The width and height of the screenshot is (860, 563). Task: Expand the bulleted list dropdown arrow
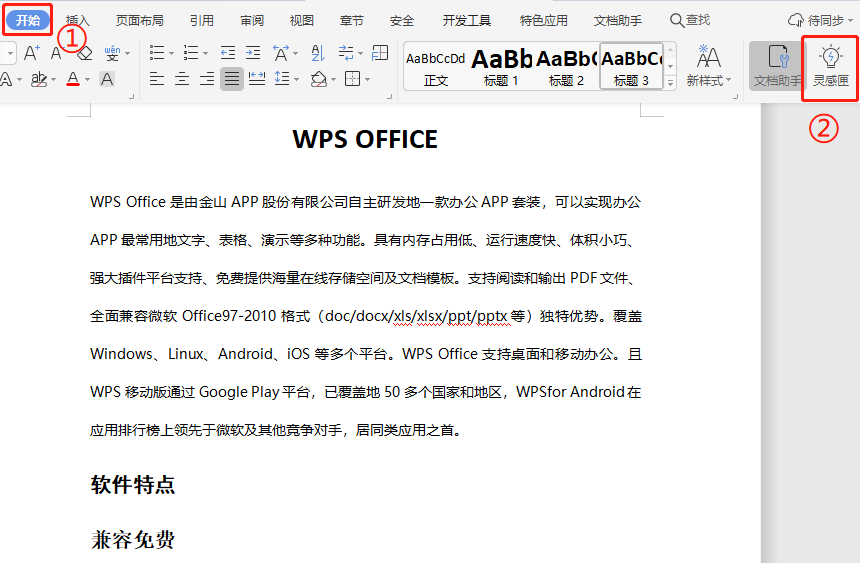coord(172,54)
